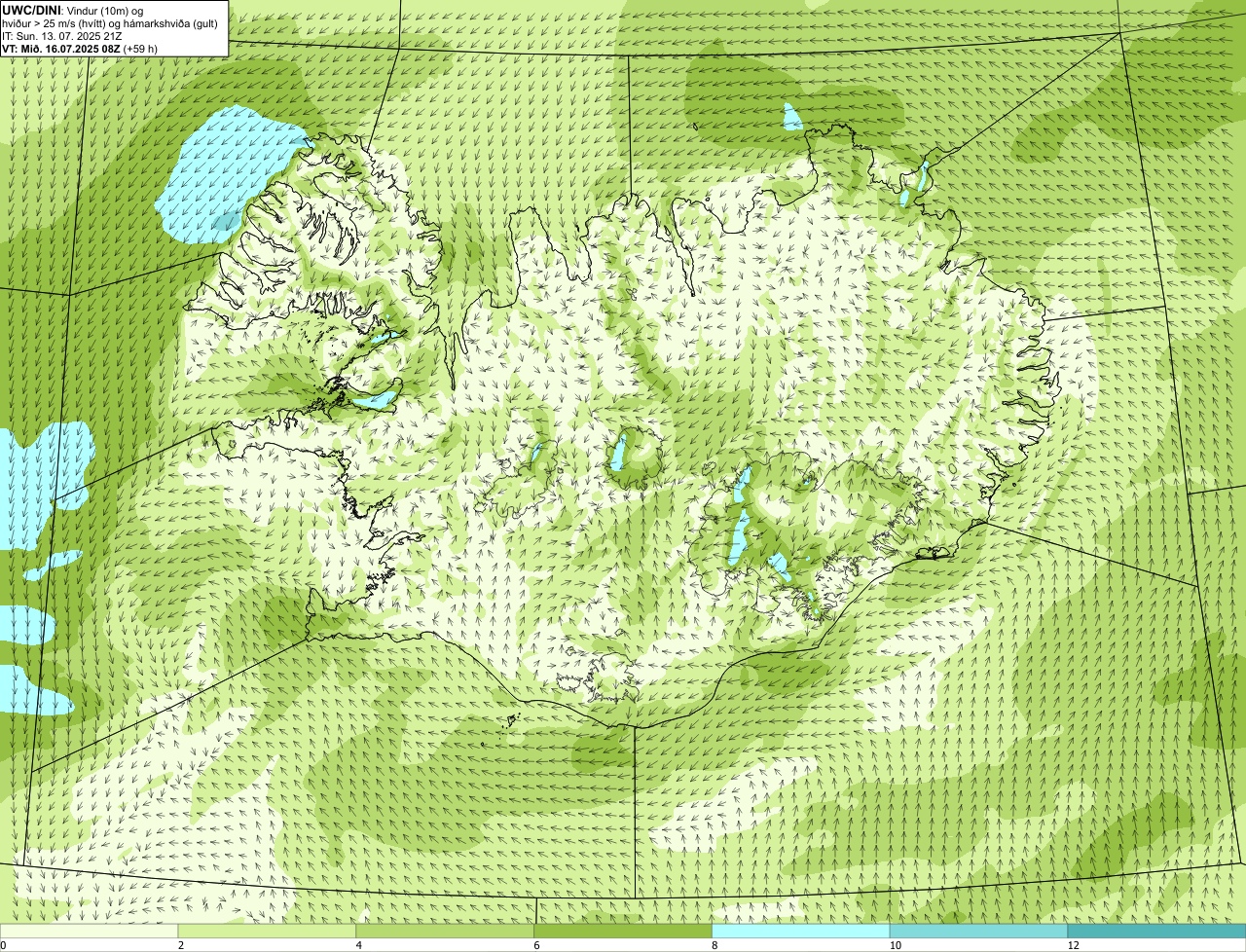Click the '4' tick label under the color bar

pyautogui.click(x=359, y=945)
